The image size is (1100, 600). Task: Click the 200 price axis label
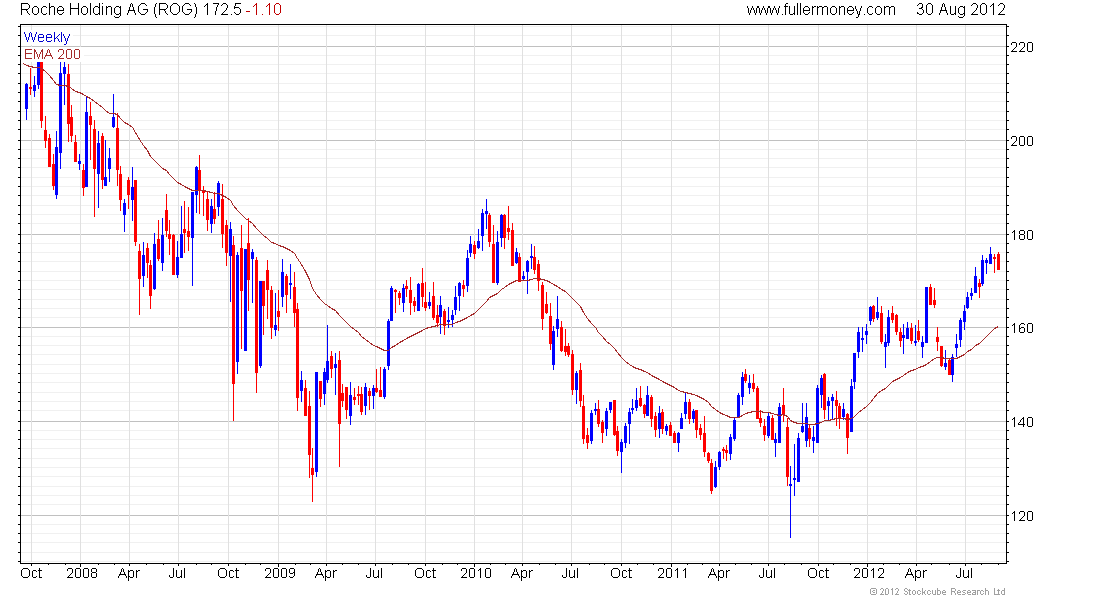click(x=1021, y=141)
